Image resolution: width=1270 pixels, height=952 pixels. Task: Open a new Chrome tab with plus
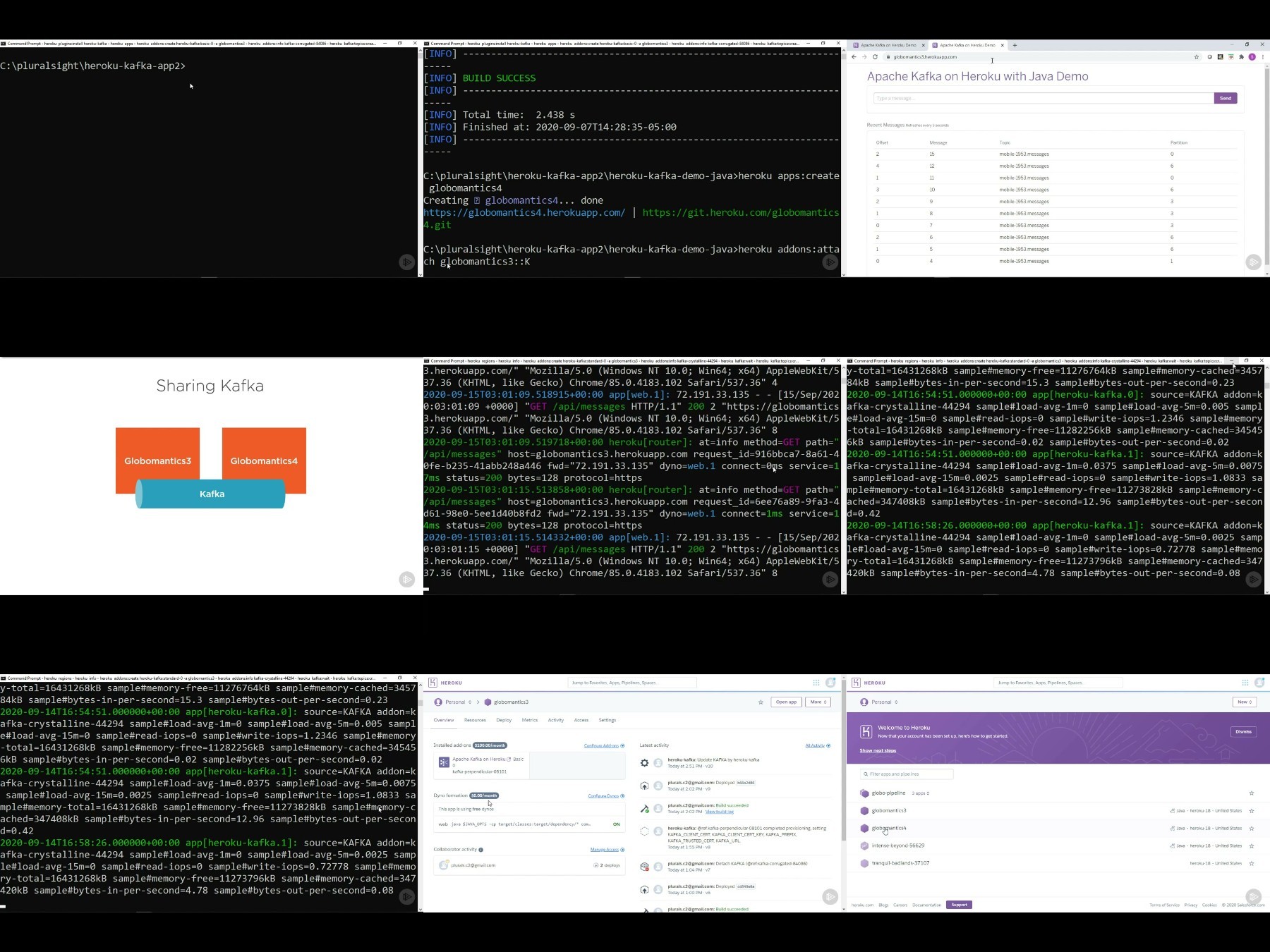1015,45
